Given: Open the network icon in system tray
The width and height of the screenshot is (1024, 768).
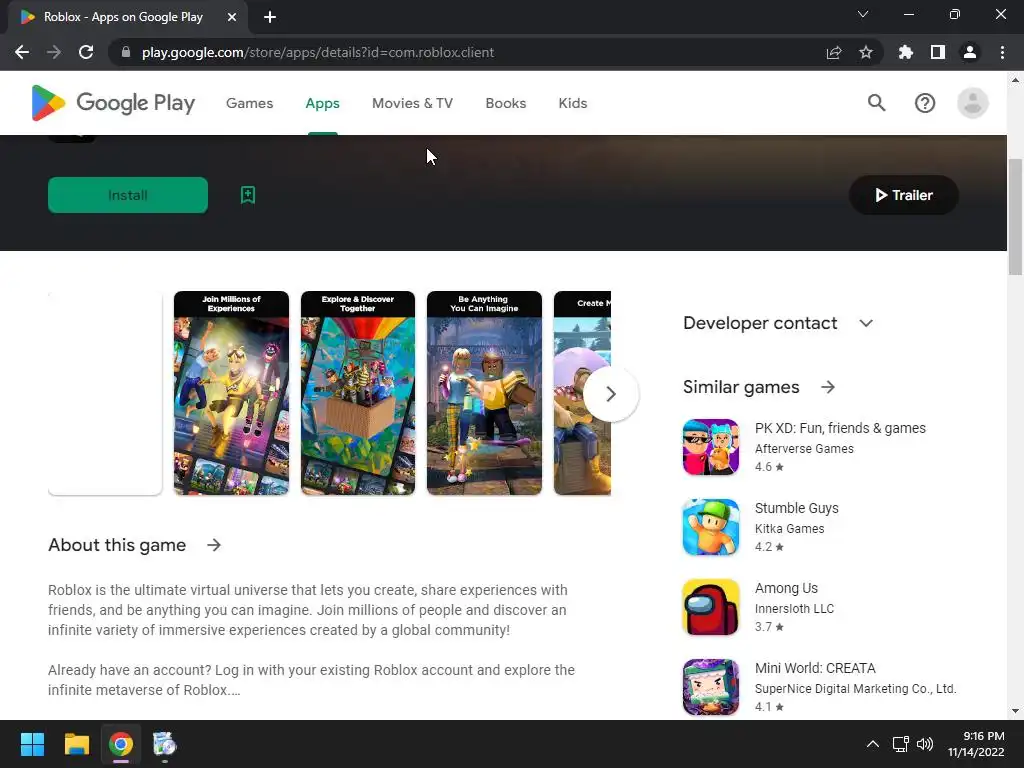Looking at the screenshot, I should click(x=901, y=744).
